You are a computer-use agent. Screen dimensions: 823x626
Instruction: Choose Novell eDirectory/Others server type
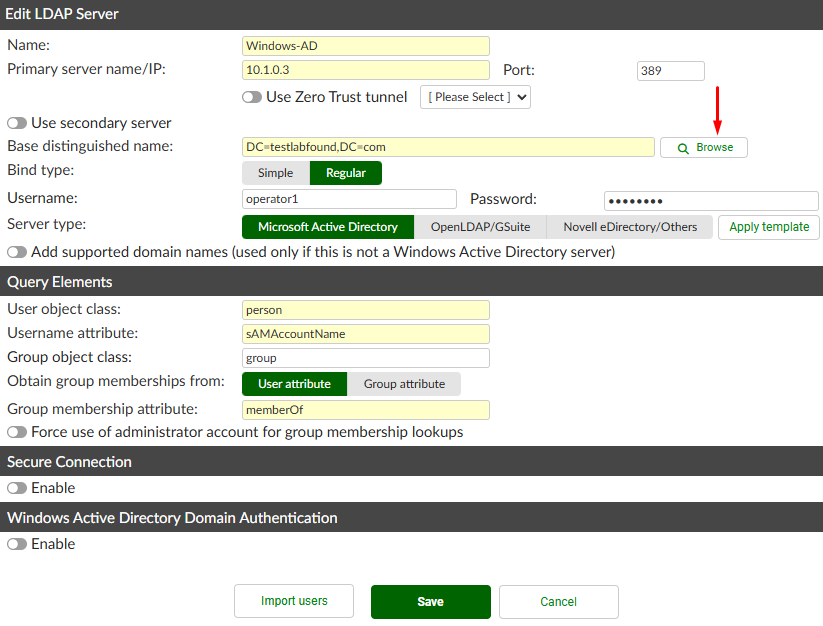click(x=629, y=226)
